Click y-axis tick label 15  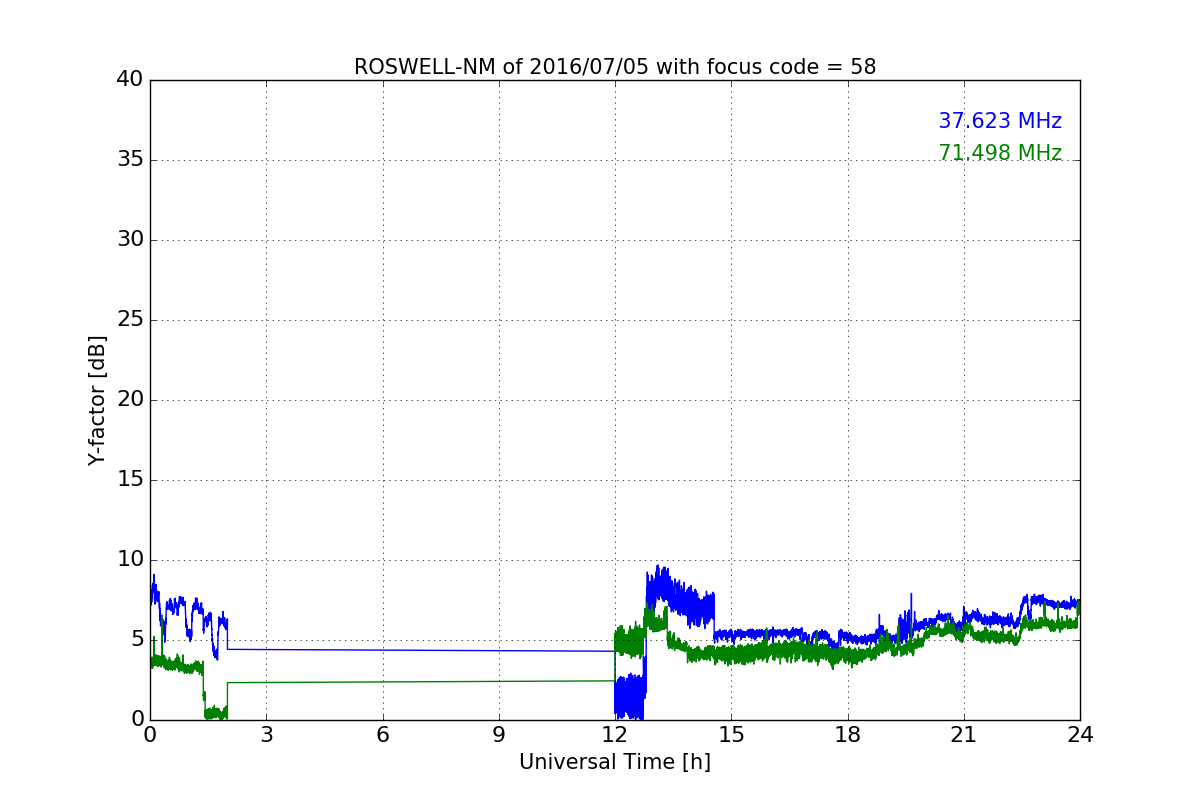pyautogui.click(x=130, y=479)
